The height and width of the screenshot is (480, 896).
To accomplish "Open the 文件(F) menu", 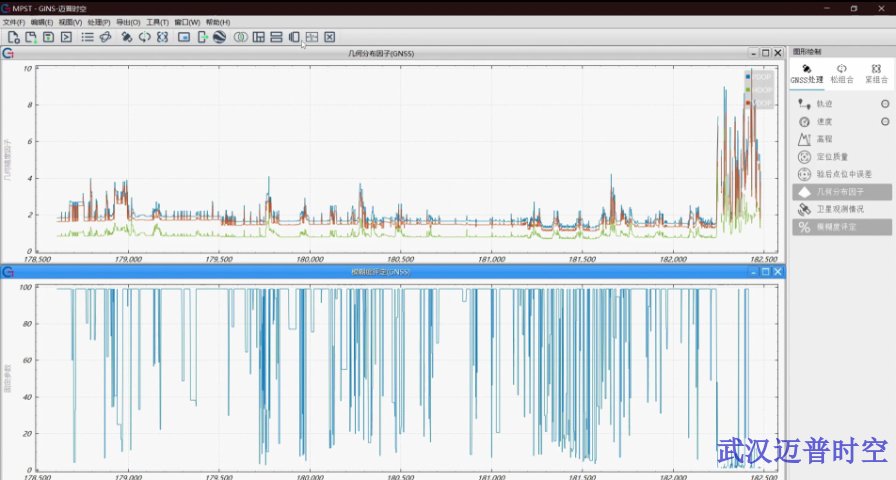I will (x=13, y=22).
